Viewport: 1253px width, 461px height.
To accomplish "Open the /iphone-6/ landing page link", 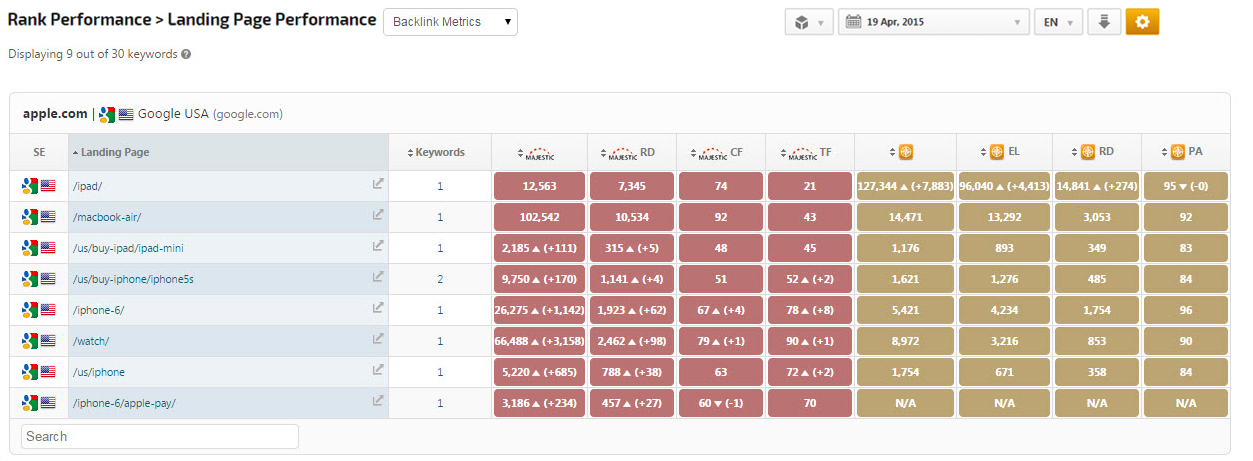I will click(x=98, y=310).
